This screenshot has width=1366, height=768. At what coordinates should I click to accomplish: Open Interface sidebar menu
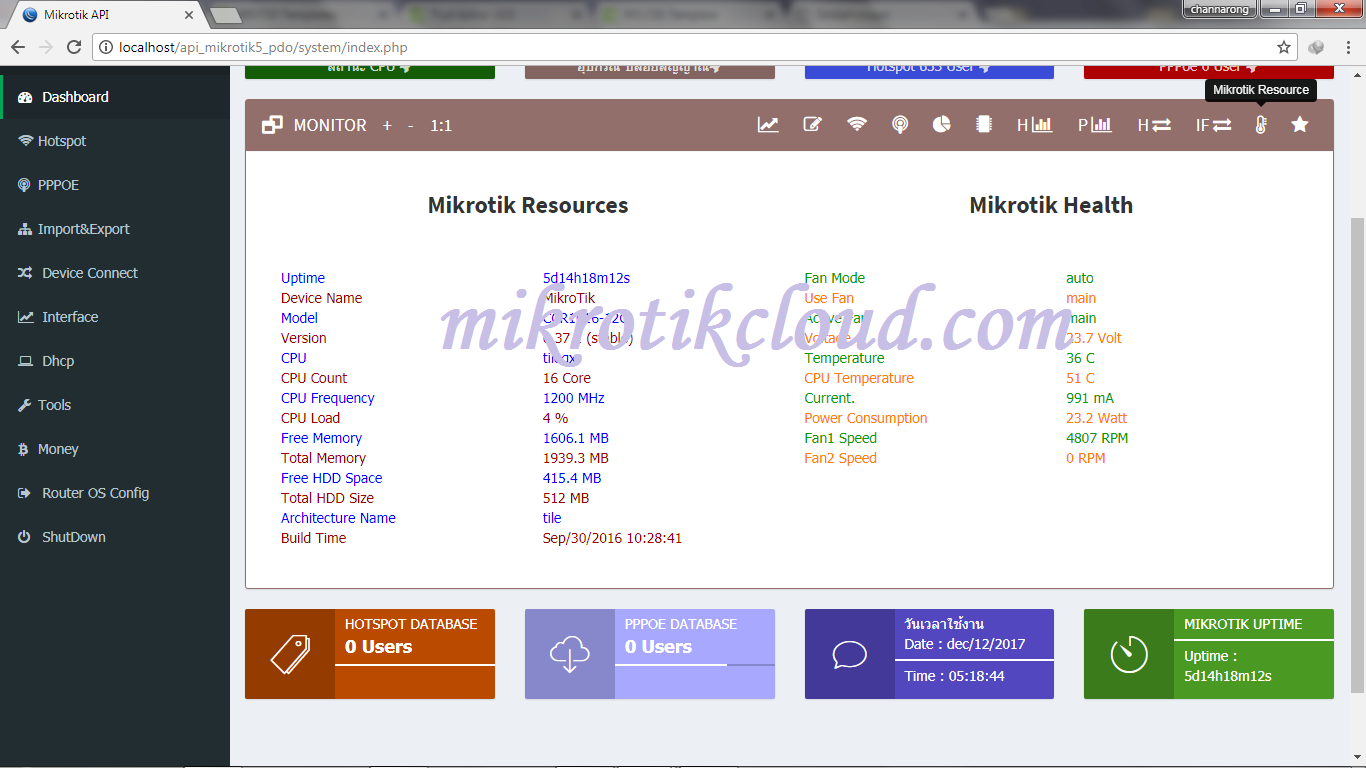click(115, 317)
